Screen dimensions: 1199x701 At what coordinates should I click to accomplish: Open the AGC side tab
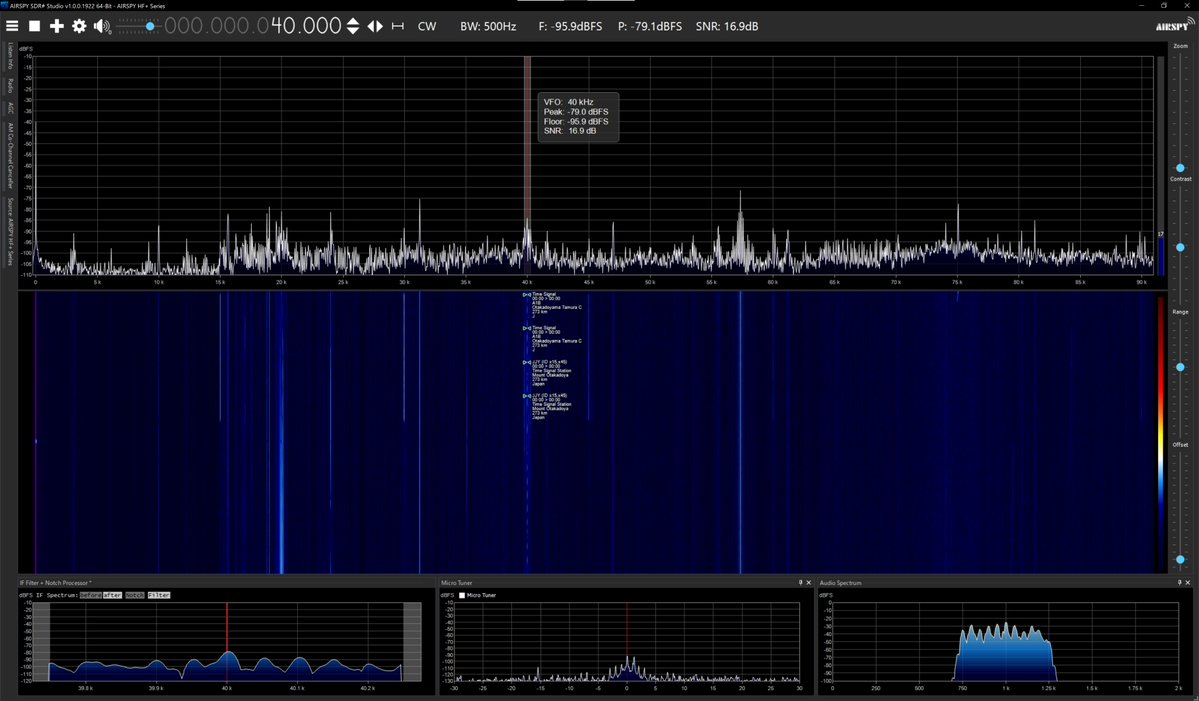tap(10, 108)
